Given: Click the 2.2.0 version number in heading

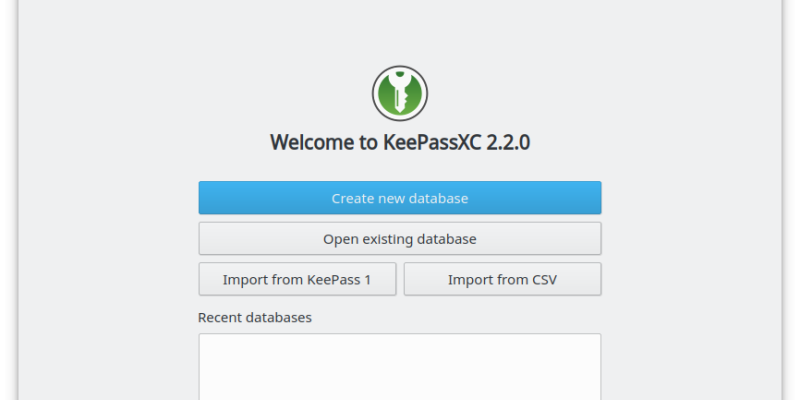Looking at the screenshot, I should coord(508,142).
